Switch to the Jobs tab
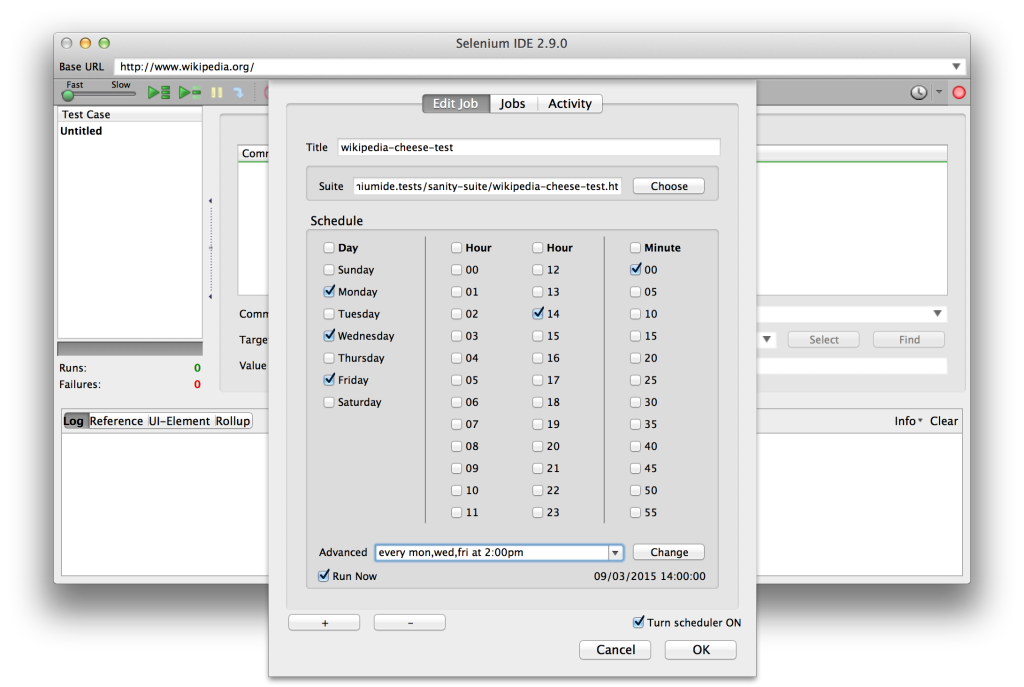 click(513, 104)
